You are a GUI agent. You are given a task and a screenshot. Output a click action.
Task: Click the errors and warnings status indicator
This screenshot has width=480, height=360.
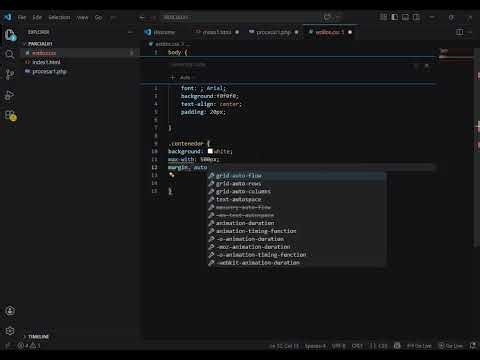pos(29,346)
